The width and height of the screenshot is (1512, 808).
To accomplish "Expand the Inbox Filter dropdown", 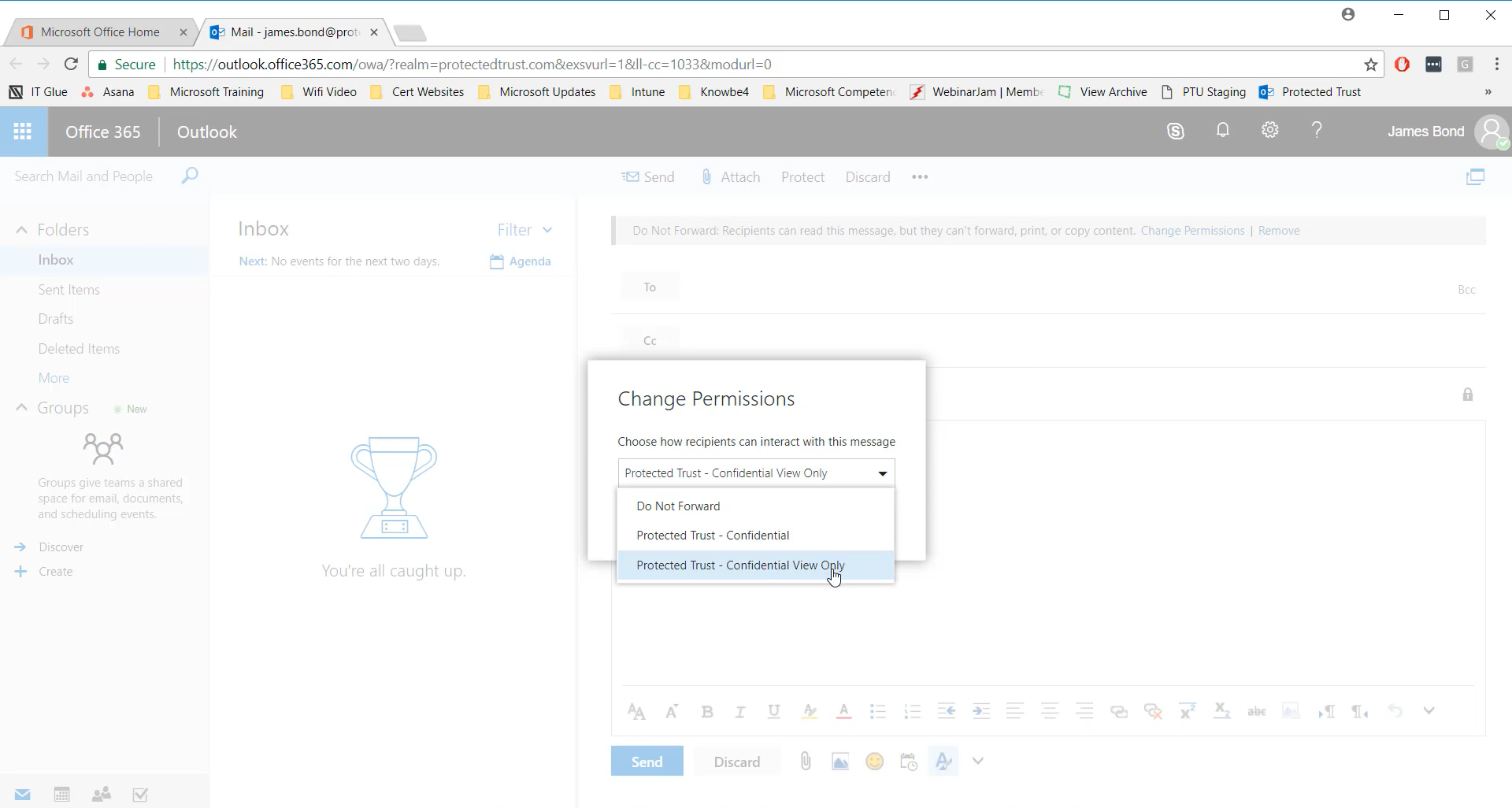I will coord(524,230).
